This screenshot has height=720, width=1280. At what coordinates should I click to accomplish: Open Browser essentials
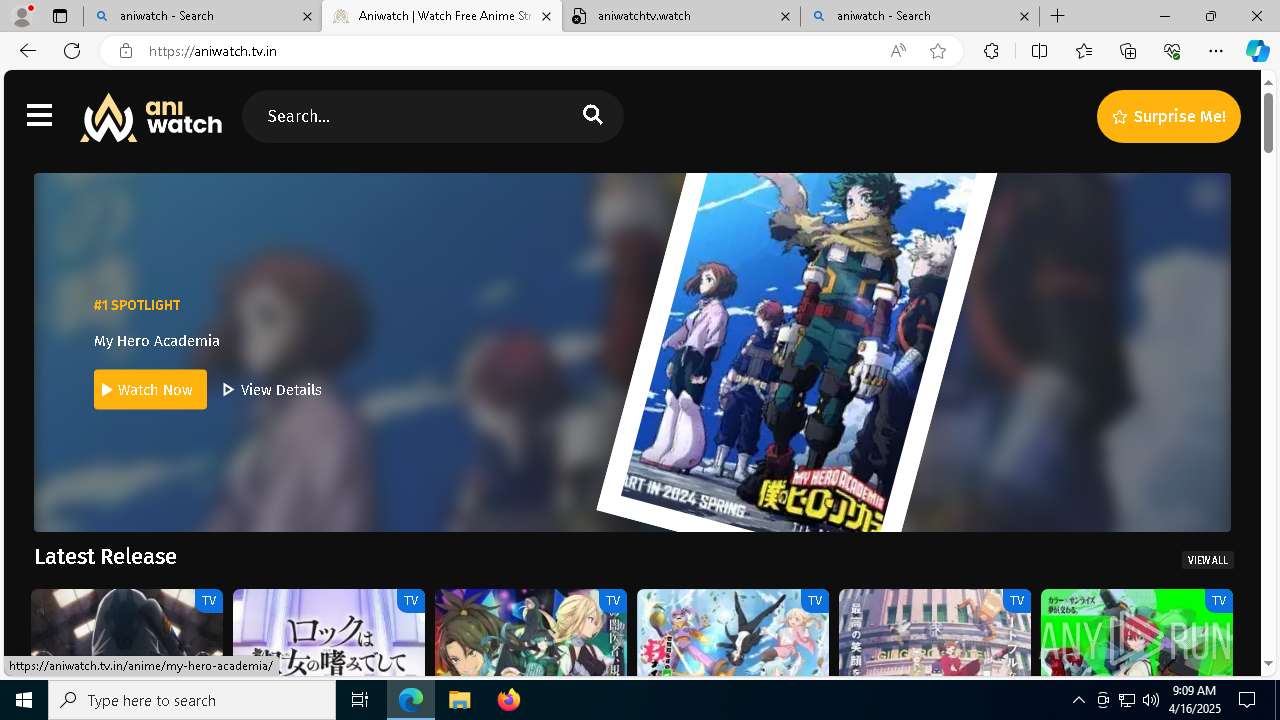[1172, 51]
